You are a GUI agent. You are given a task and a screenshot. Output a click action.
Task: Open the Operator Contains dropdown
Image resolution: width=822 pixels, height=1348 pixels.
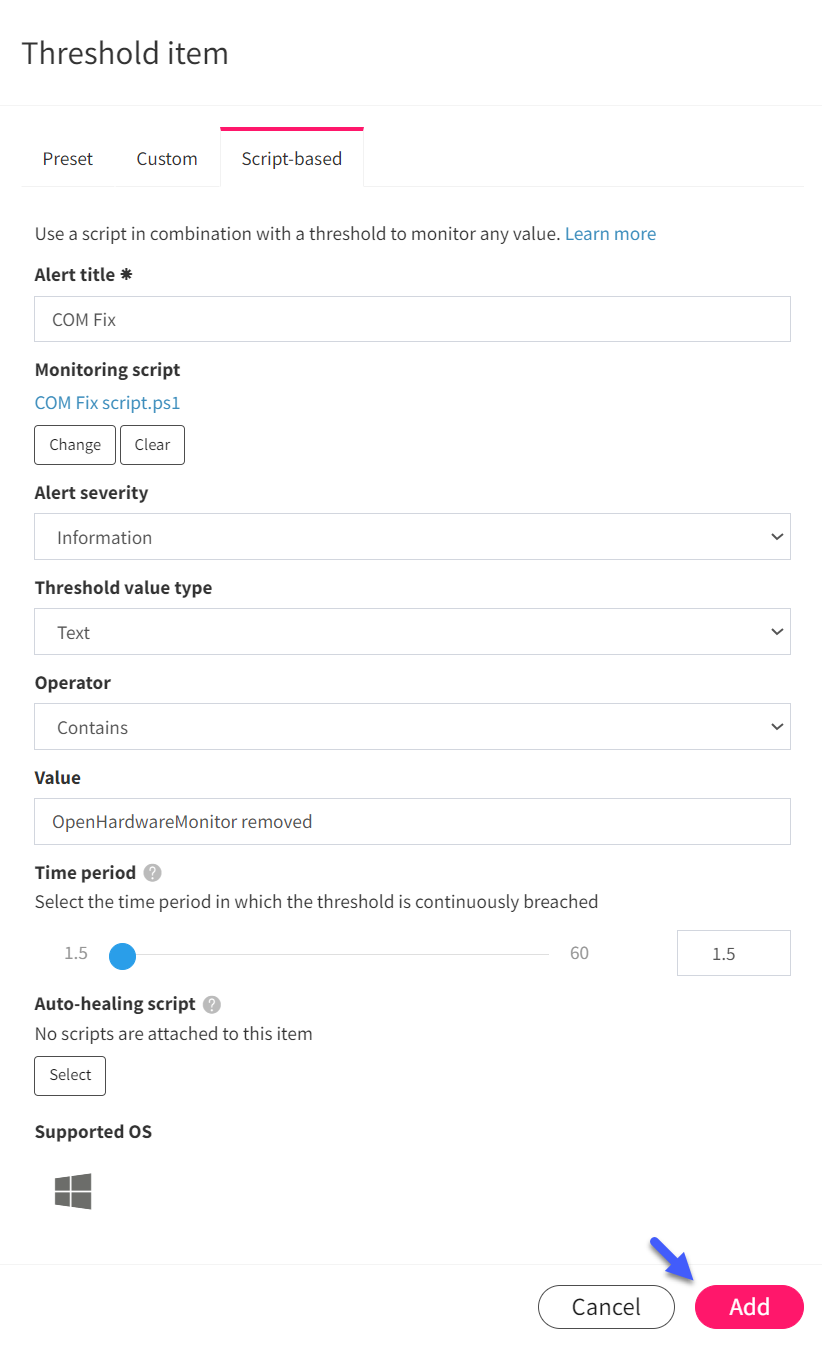point(412,727)
